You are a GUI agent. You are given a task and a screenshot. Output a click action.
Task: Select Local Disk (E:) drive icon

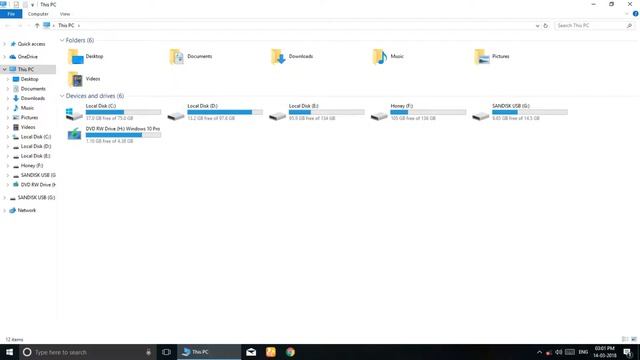point(278,116)
